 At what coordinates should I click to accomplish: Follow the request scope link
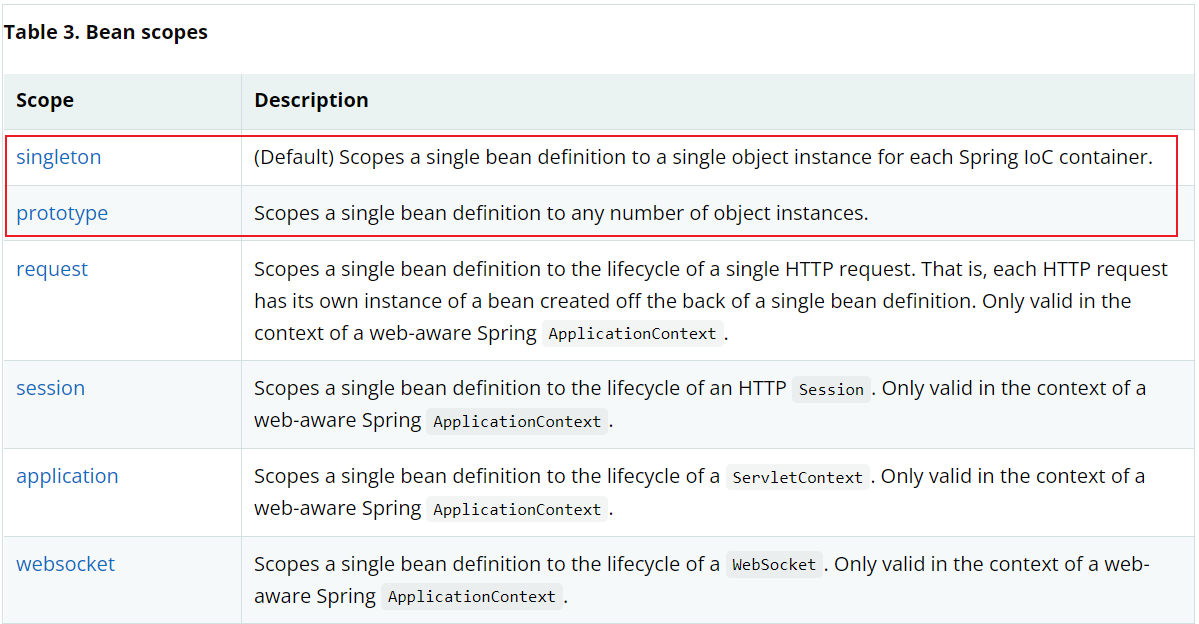52,269
